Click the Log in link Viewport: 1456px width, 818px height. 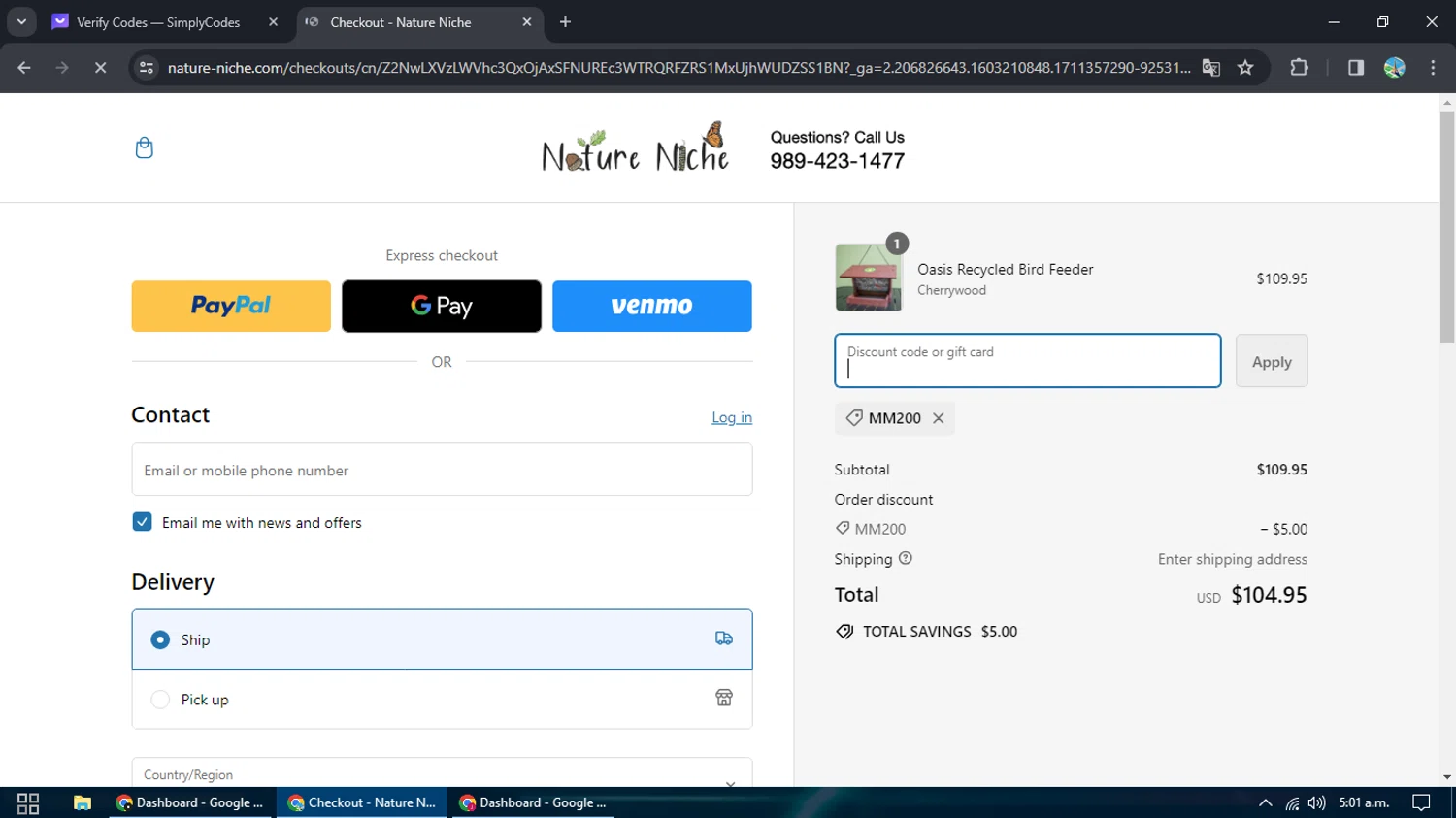732,417
